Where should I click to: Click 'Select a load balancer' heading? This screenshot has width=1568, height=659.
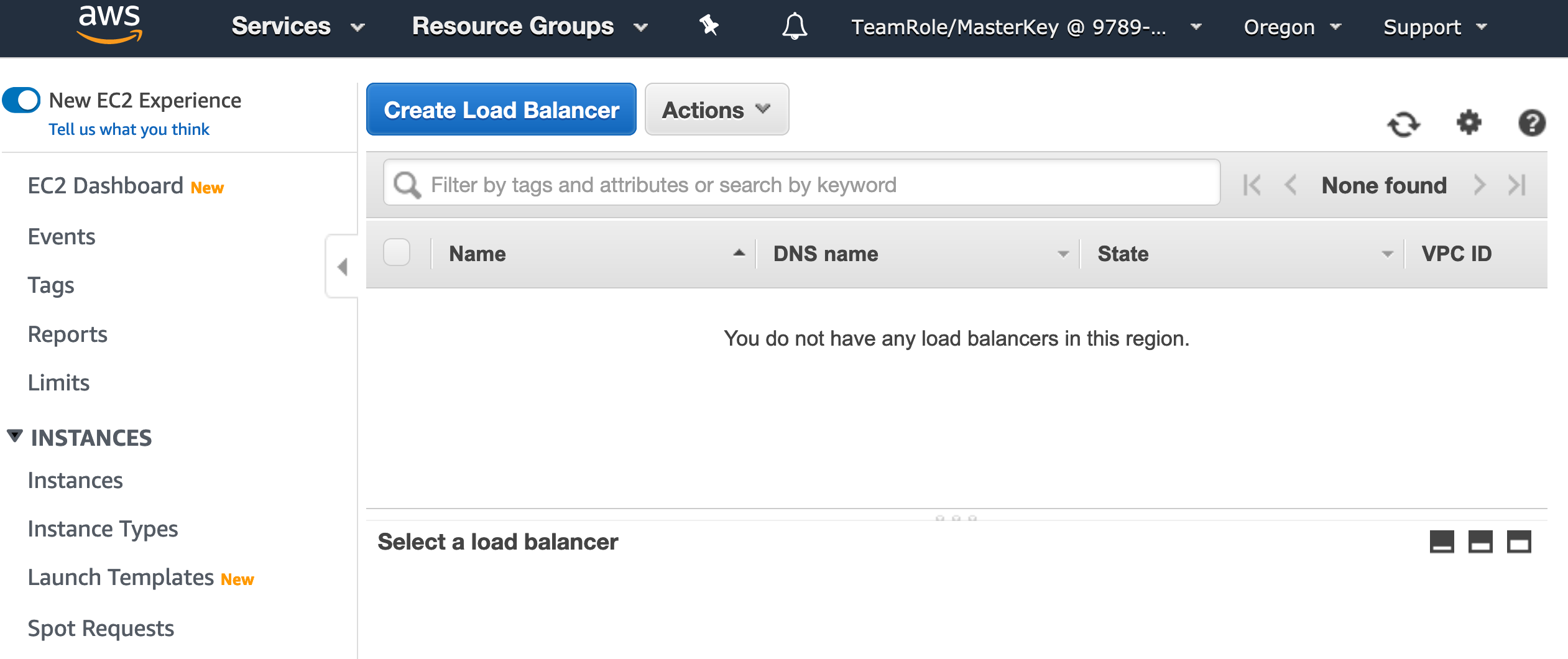pyautogui.click(x=497, y=542)
